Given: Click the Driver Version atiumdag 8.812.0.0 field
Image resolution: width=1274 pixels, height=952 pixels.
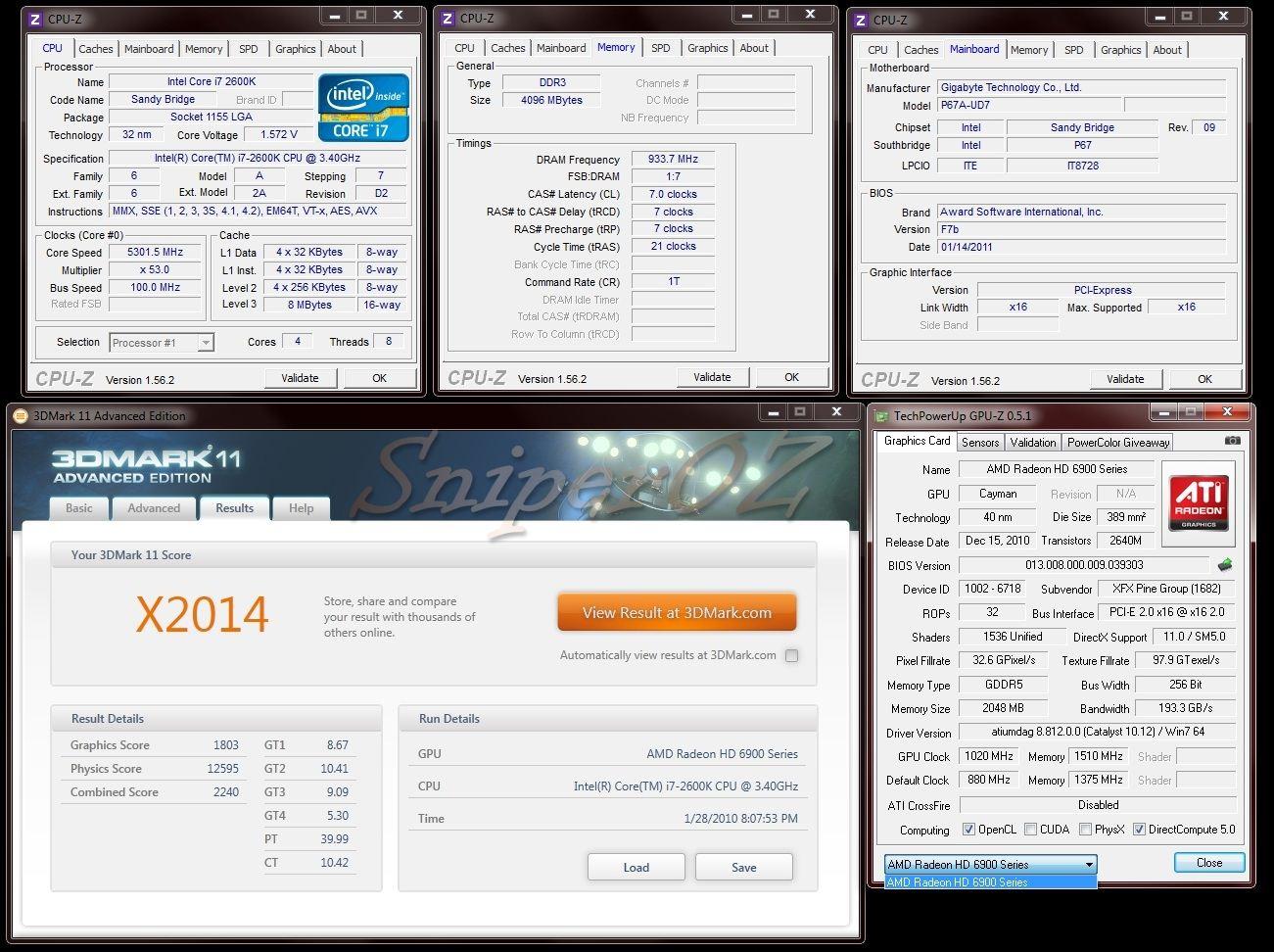Looking at the screenshot, I should pos(1097,733).
